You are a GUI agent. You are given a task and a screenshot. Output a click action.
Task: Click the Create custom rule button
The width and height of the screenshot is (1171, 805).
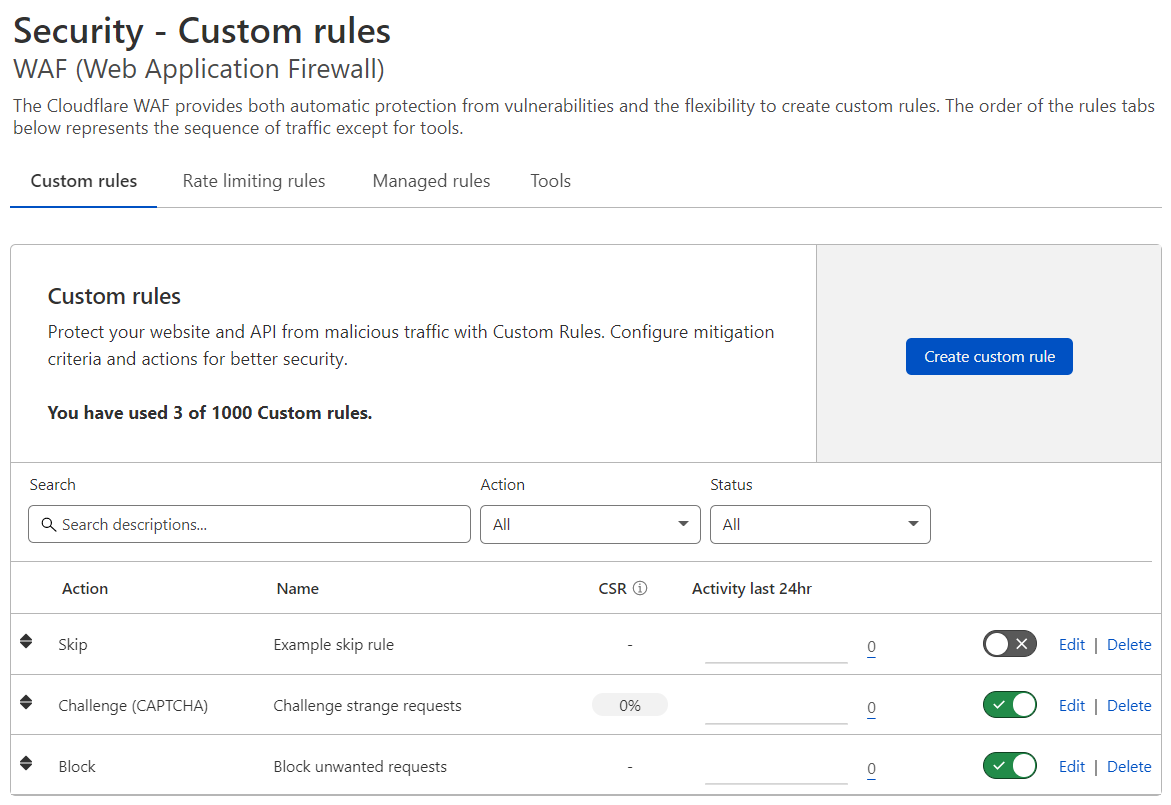tap(989, 356)
